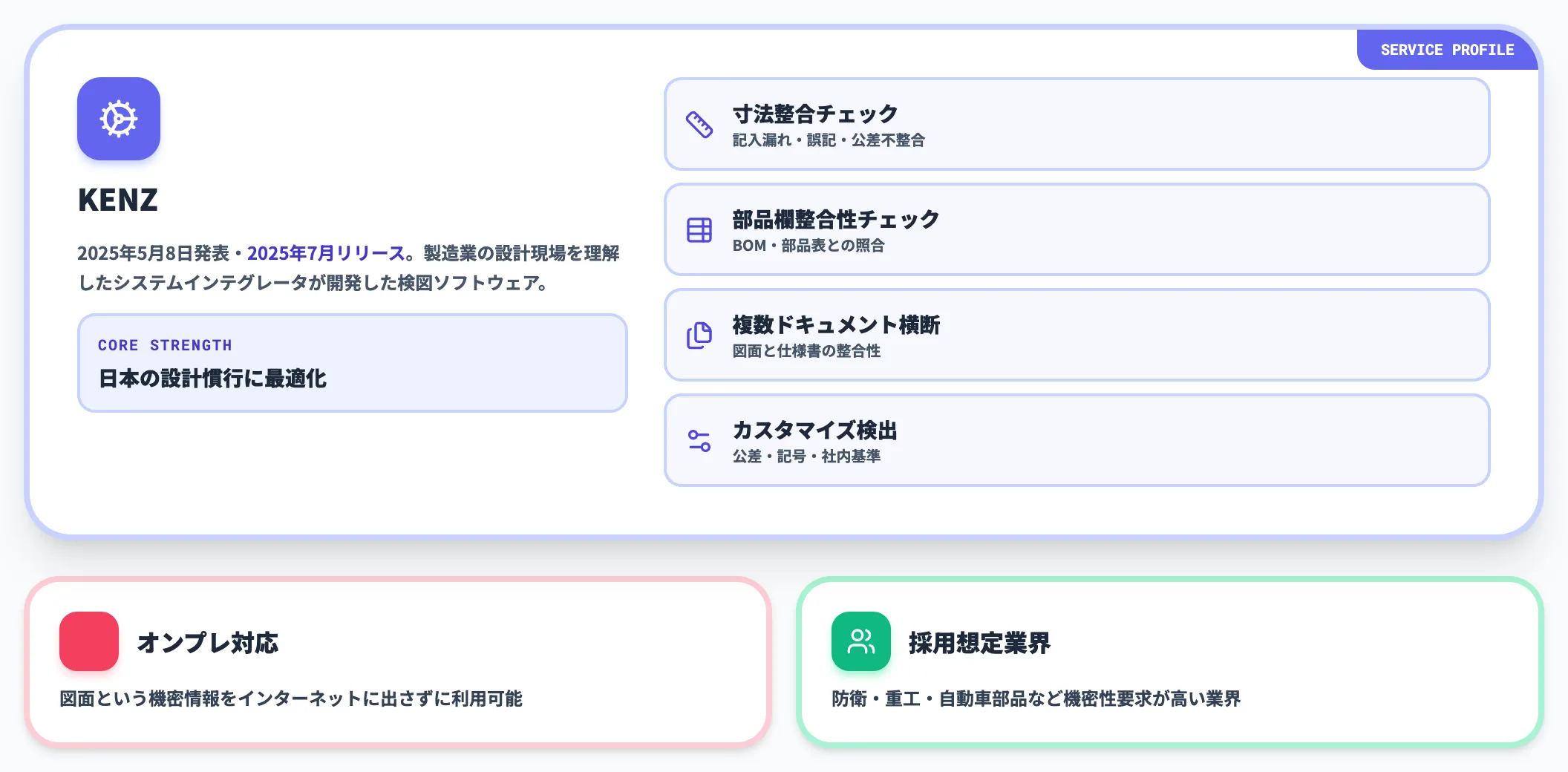Click the KENZ gear logo icon

(x=119, y=119)
